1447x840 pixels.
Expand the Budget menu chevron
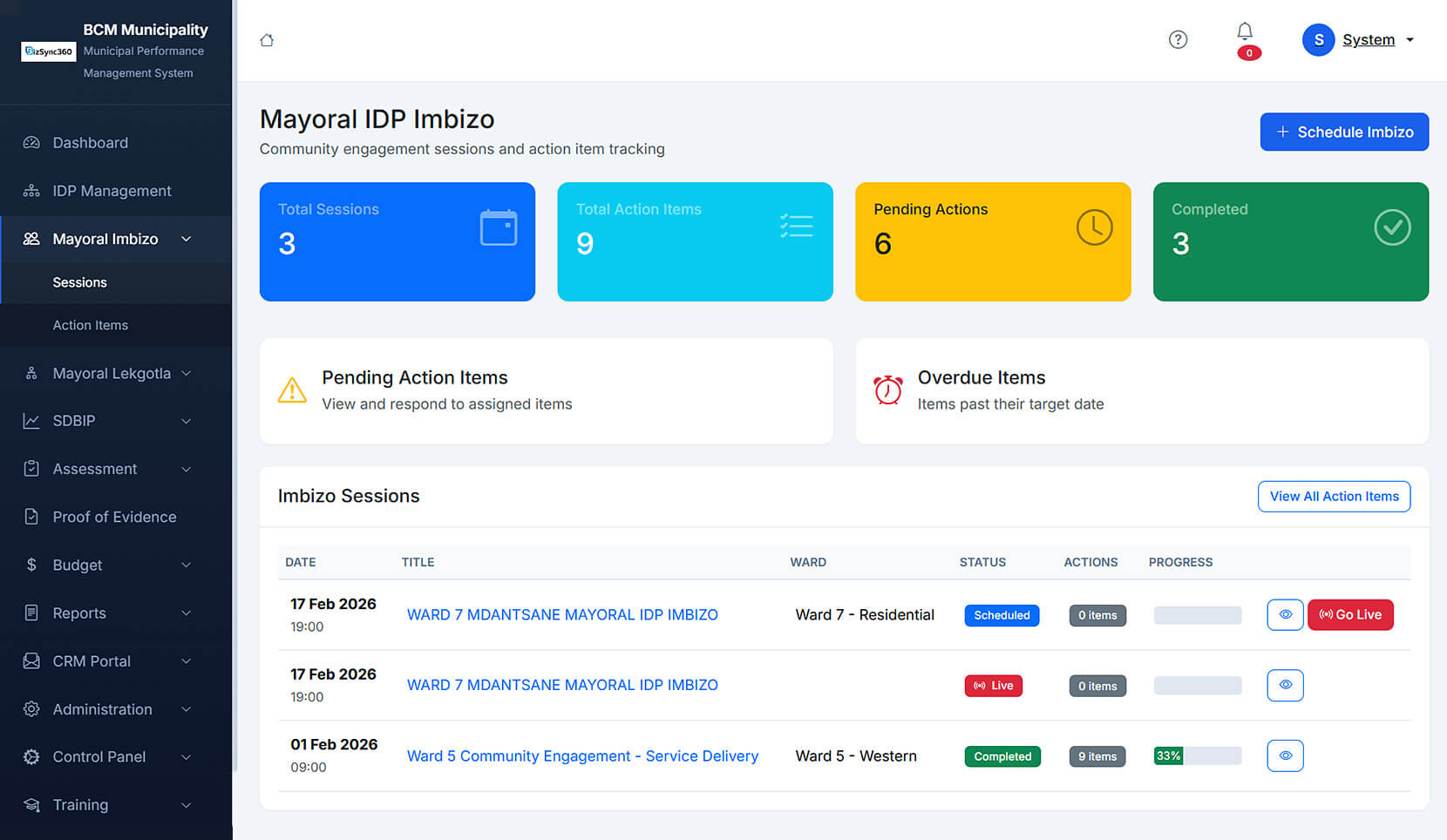click(186, 566)
